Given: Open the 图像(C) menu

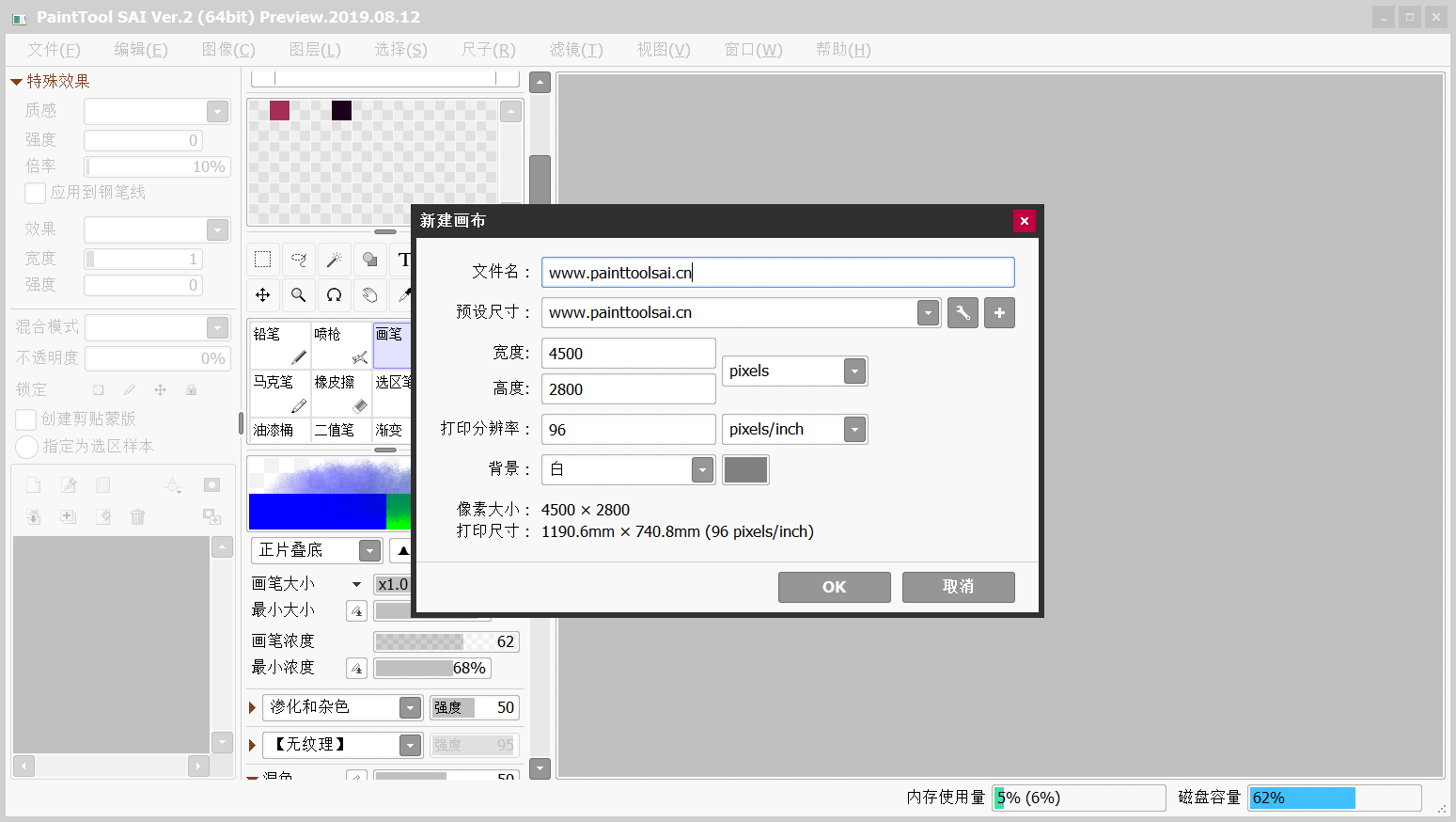Looking at the screenshot, I should click(228, 50).
